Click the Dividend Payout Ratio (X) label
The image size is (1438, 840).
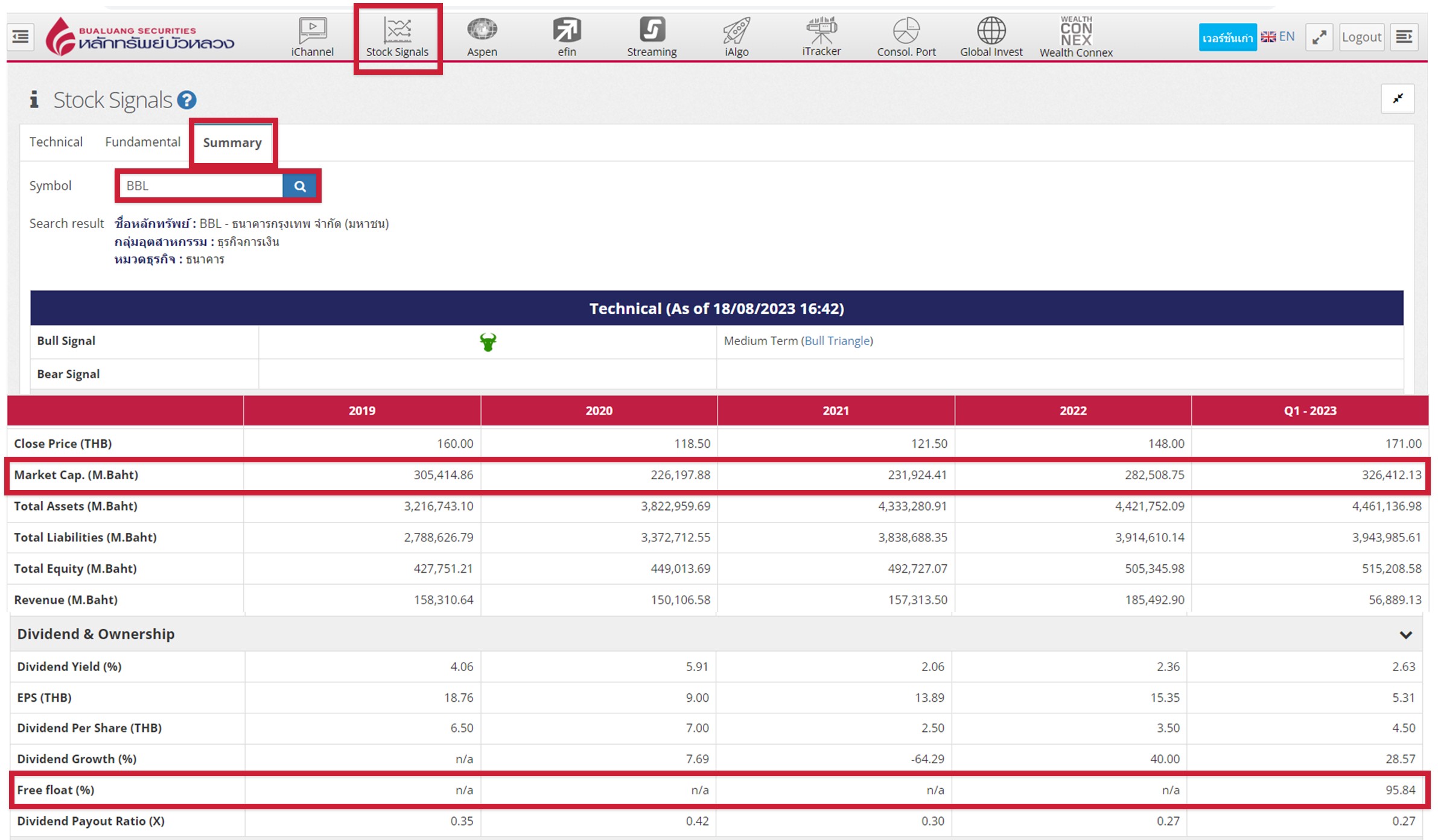(91, 821)
